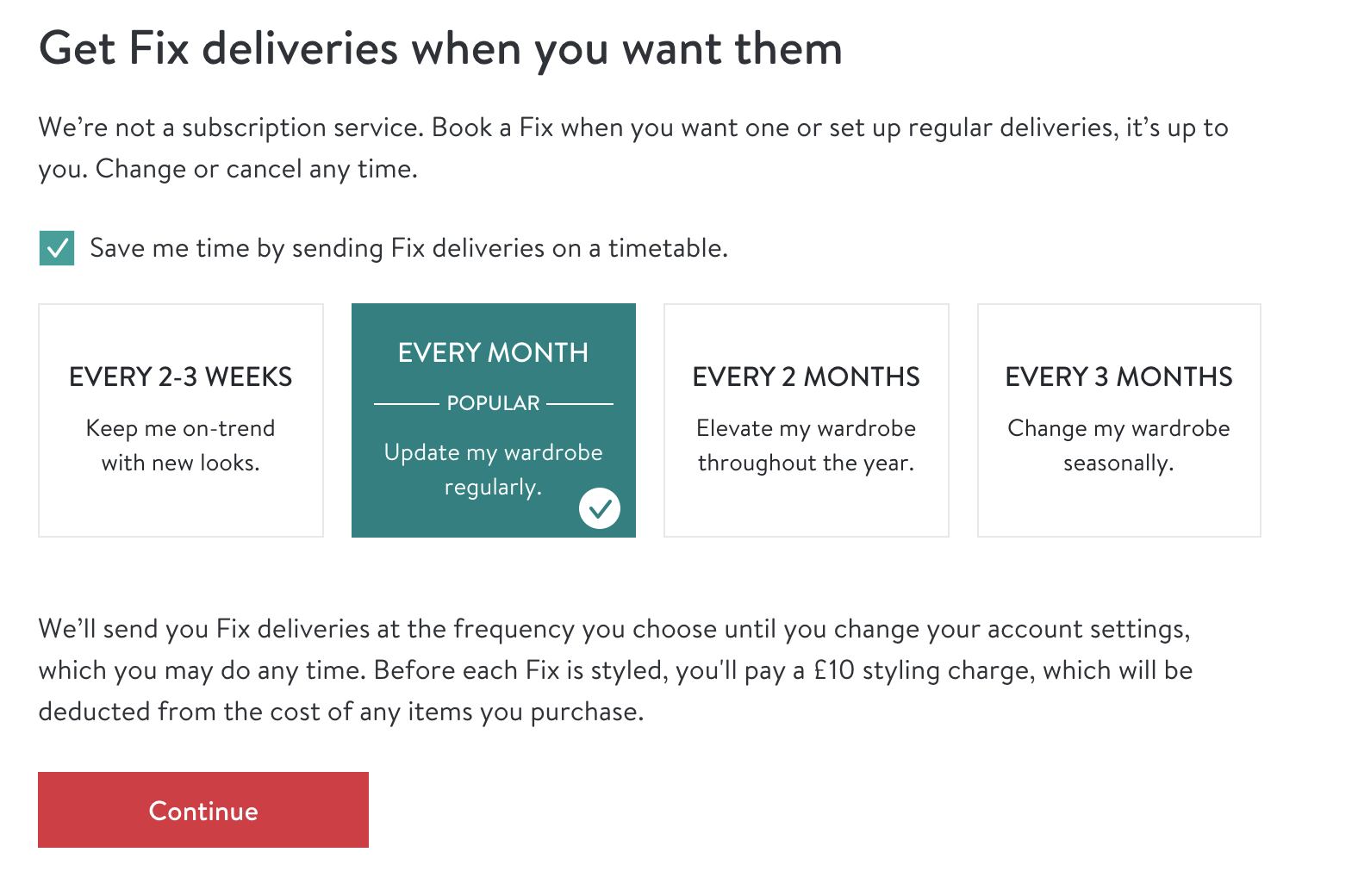Click the "Get Fix deliveries" page heading
This screenshot has width=1358, height=896.
440,48
